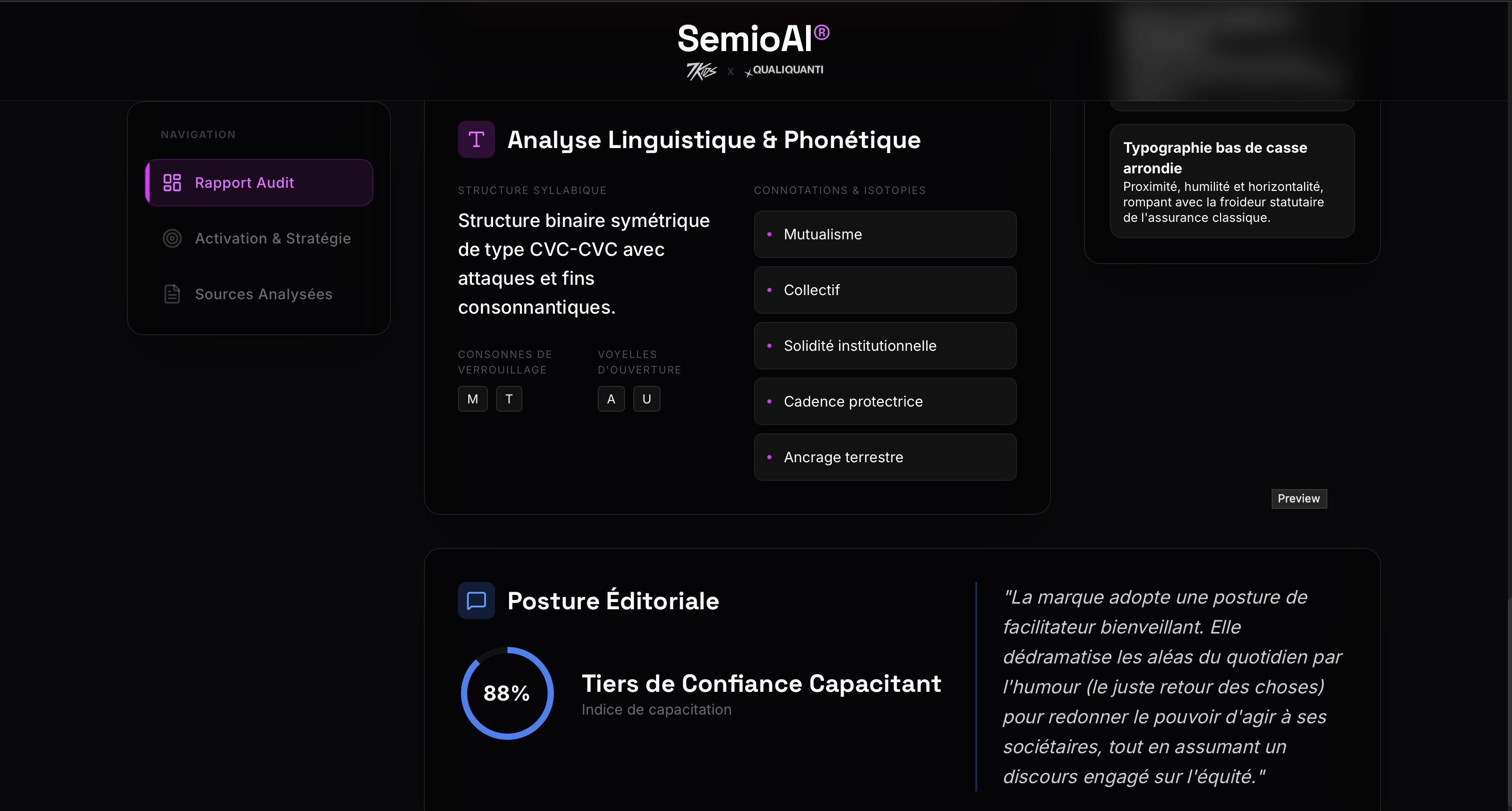1512x811 pixels.
Task: Select the U vowel chip
Action: [646, 399]
